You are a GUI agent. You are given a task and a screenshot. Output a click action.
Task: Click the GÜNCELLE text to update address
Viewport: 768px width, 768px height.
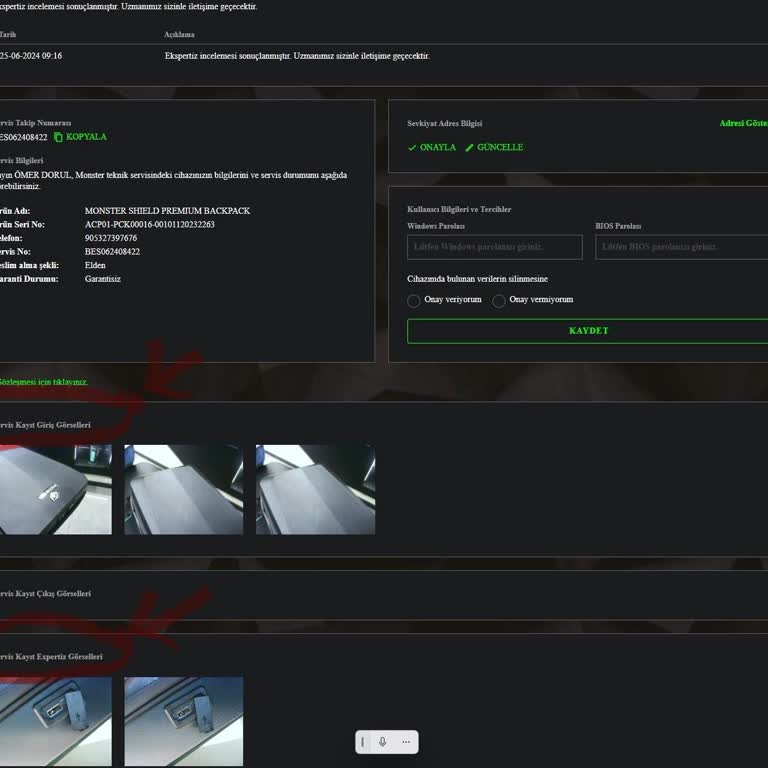pos(500,148)
